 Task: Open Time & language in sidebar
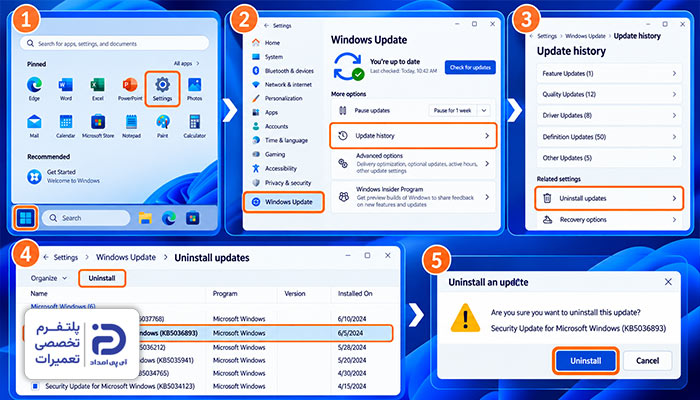pos(280,140)
